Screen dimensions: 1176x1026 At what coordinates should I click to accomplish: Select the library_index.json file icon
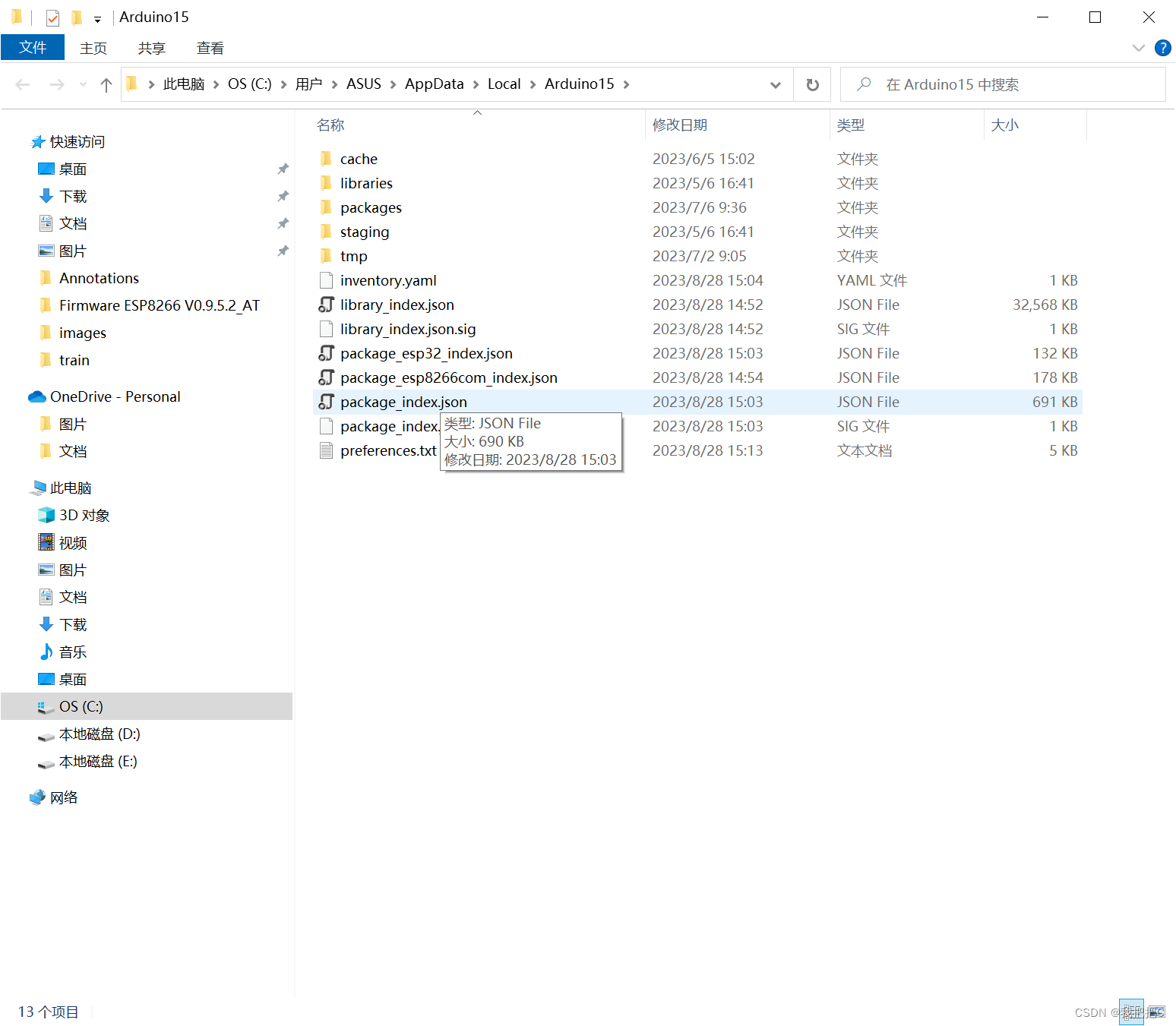[326, 305]
